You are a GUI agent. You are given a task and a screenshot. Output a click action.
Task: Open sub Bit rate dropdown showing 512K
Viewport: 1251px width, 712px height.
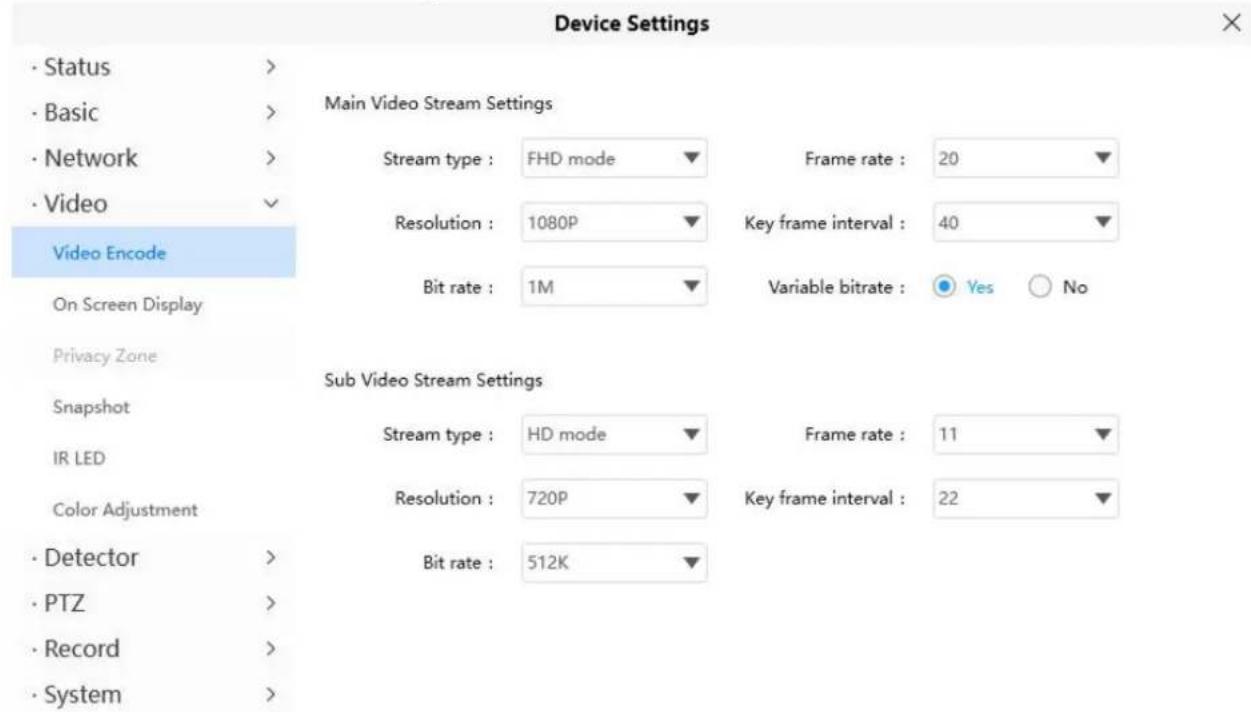[x=614, y=562]
